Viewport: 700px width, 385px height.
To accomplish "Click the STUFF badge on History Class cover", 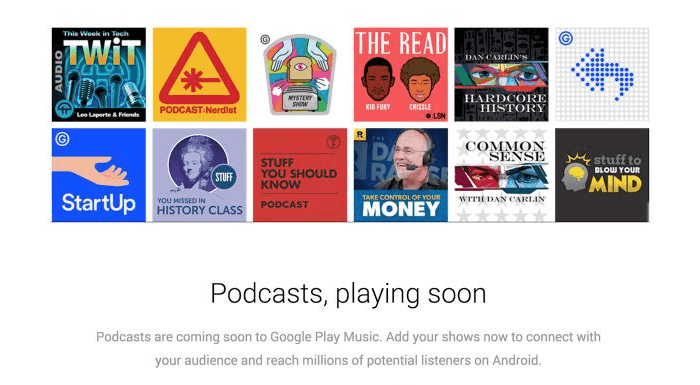I will click(224, 177).
